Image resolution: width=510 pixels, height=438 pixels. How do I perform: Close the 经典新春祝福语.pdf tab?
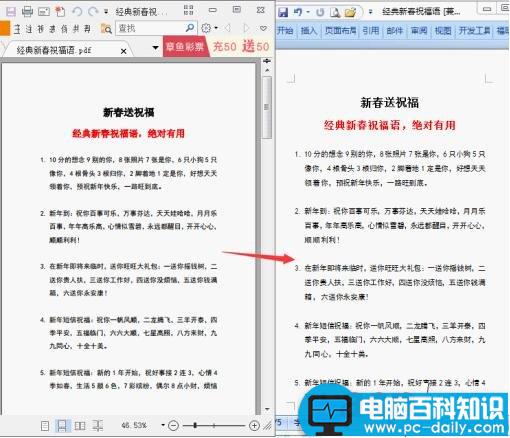point(123,51)
